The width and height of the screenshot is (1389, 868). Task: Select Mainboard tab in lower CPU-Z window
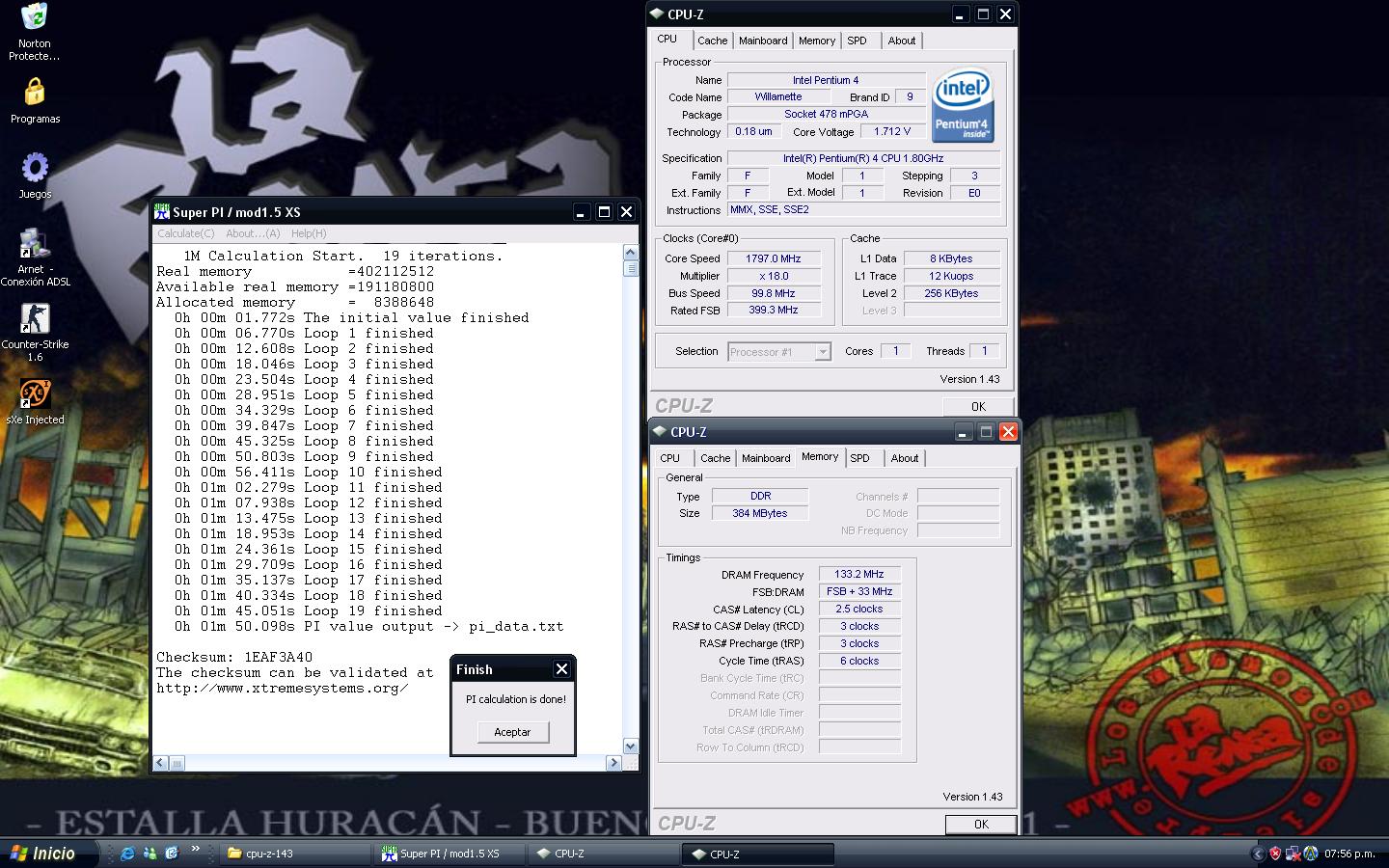coord(766,458)
